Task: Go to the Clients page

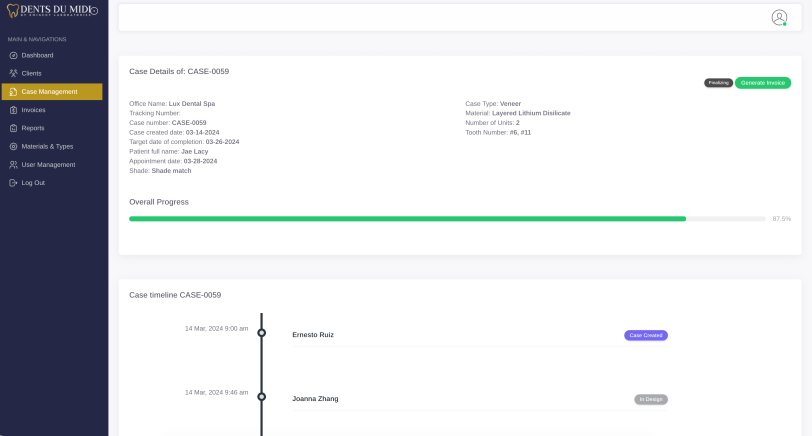Action: [x=52, y=74]
